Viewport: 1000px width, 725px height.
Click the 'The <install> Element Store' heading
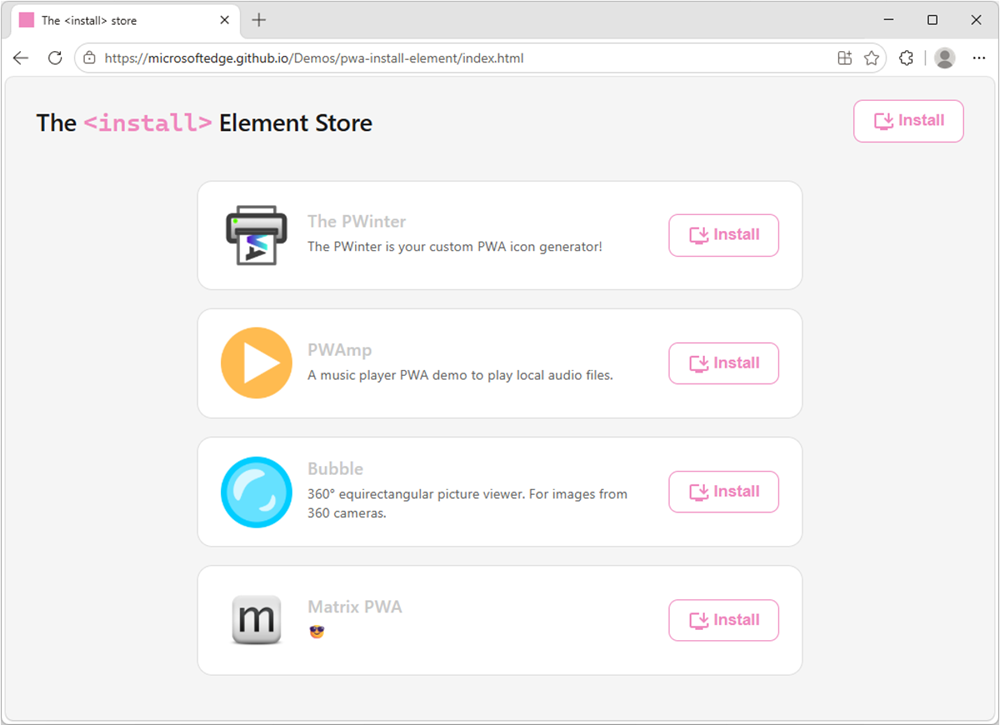[x=204, y=123]
